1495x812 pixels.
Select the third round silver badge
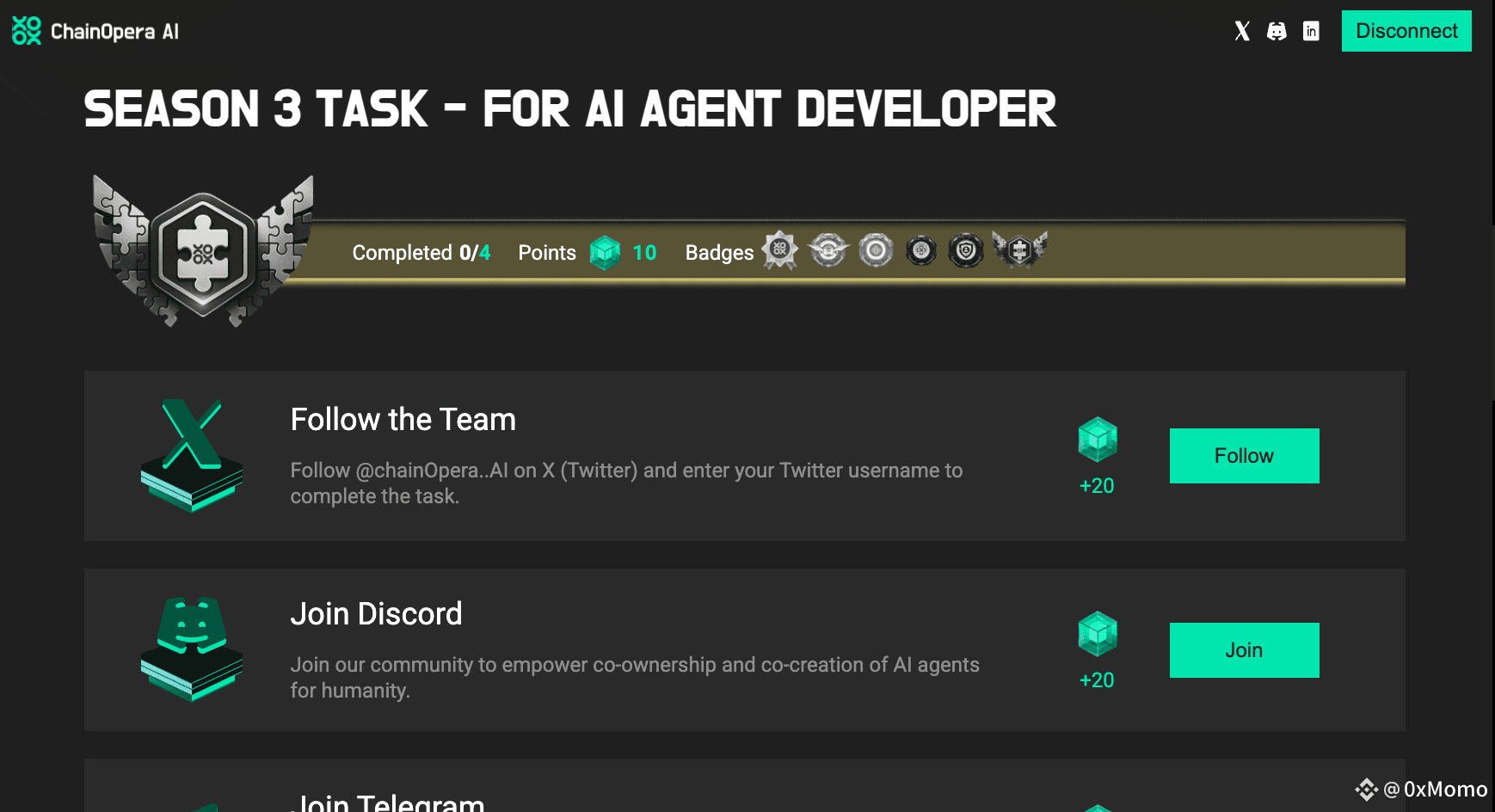click(876, 250)
